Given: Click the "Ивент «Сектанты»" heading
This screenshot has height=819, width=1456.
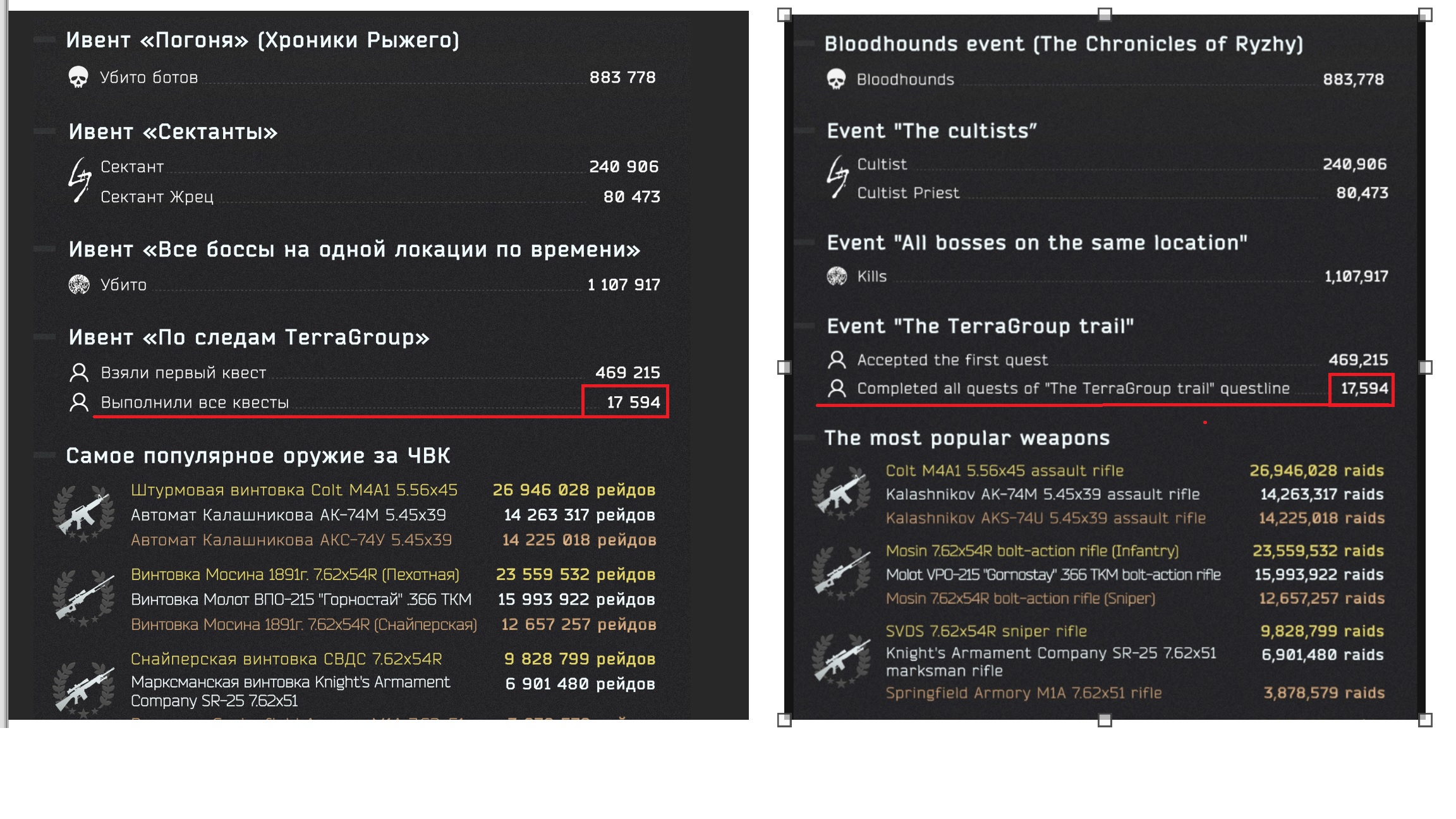Looking at the screenshot, I should [x=173, y=131].
